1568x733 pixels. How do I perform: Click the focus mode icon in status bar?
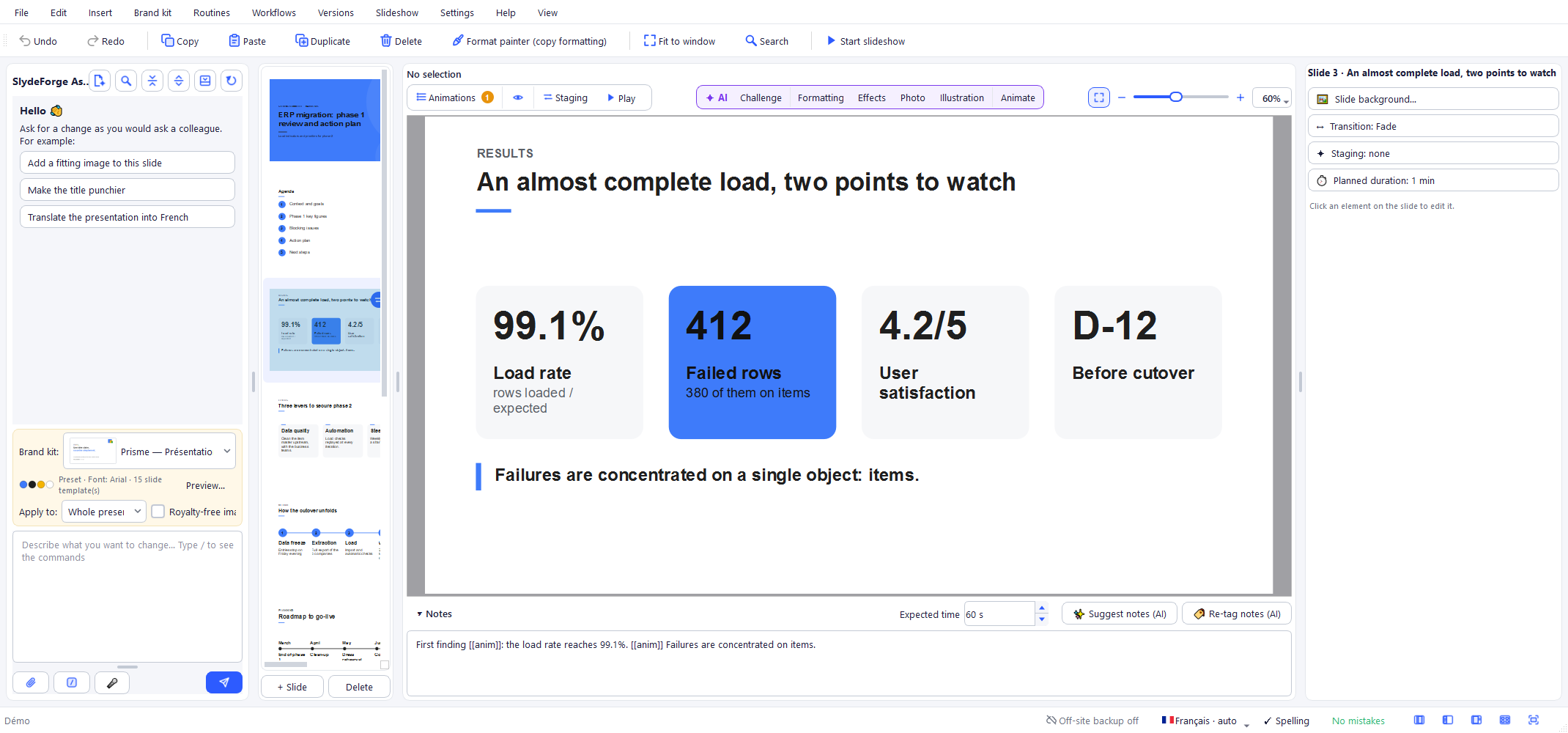[x=1534, y=721]
